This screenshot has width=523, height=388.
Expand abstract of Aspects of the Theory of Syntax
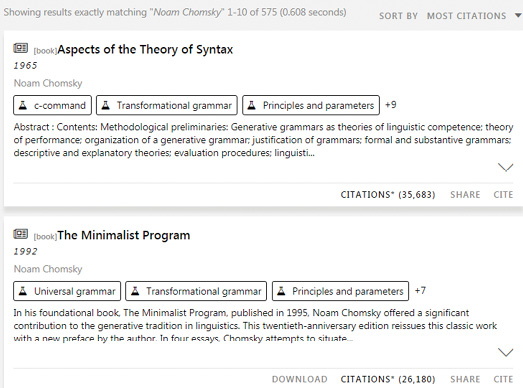pos(505,167)
